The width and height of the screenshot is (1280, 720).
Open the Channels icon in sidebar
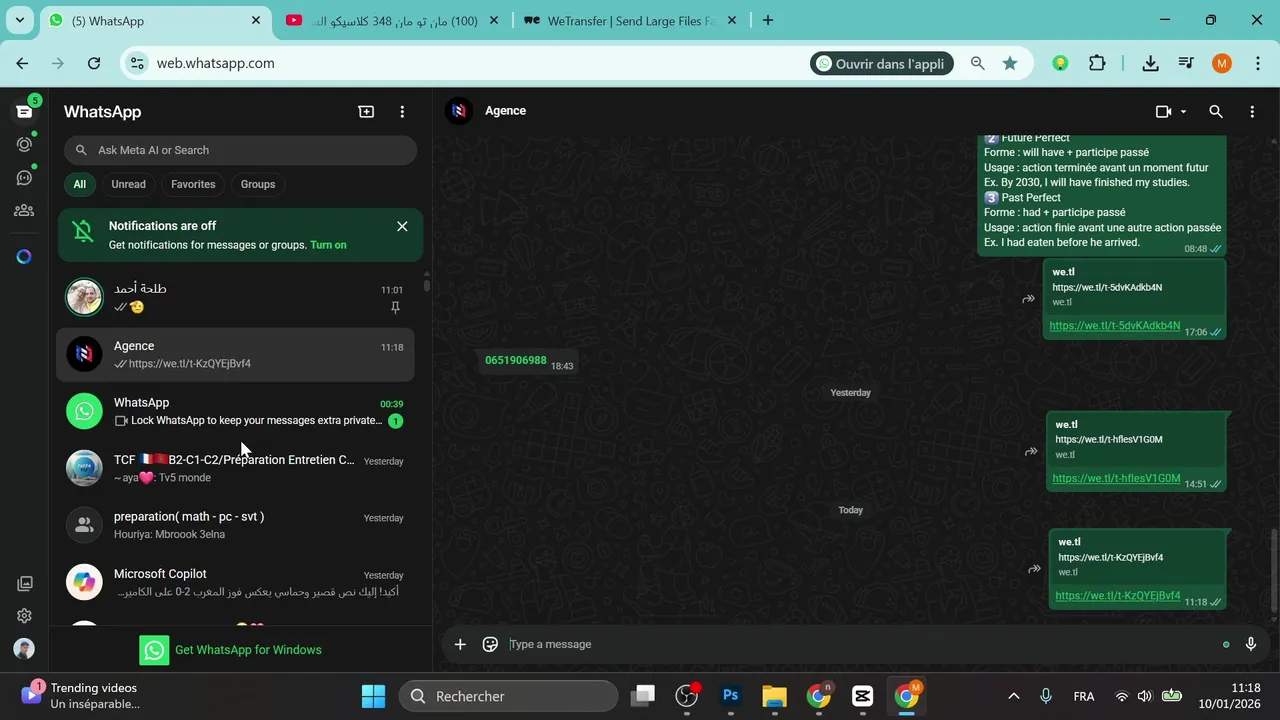click(24, 178)
